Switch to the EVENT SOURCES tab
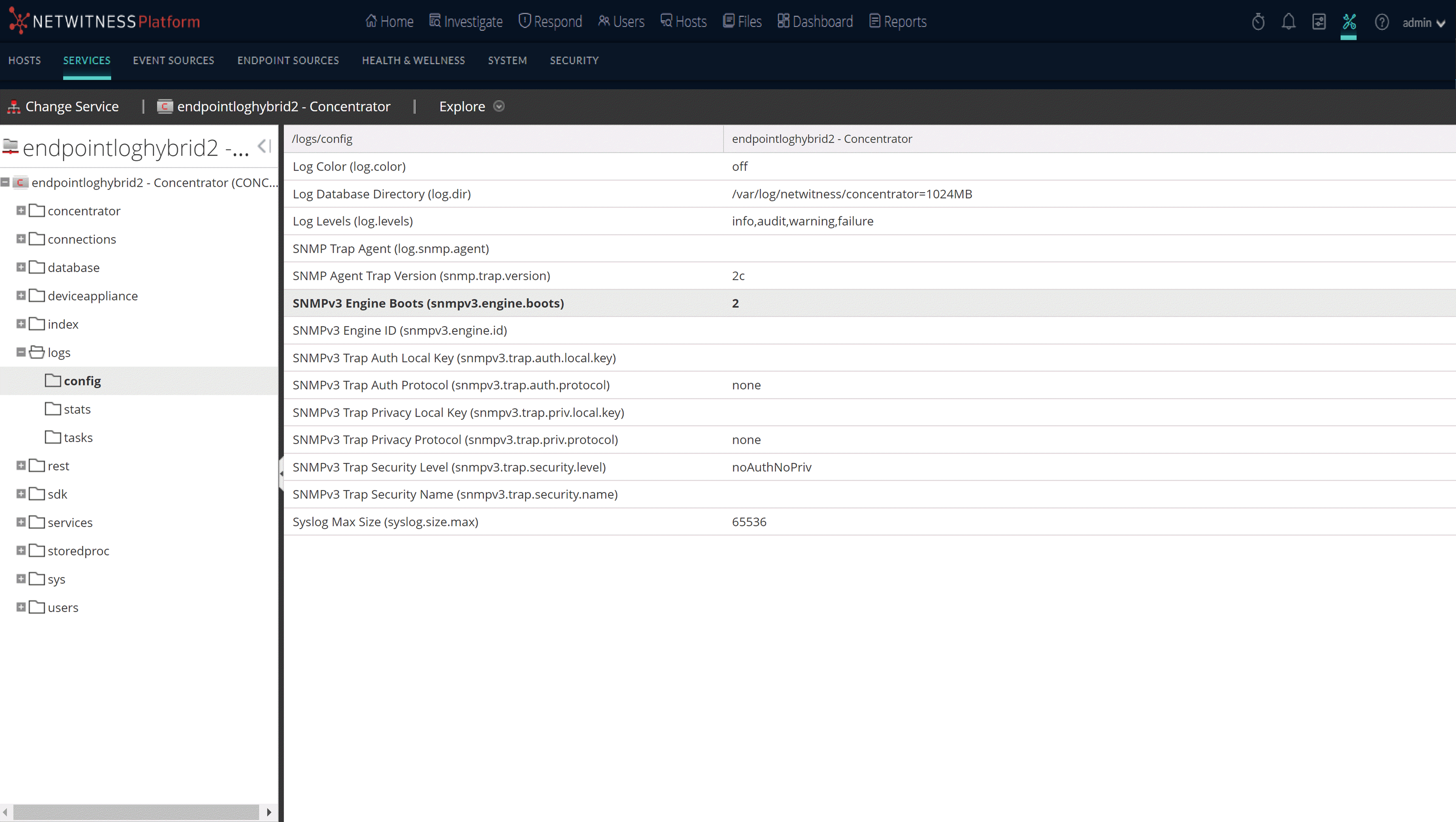This screenshot has width=1456, height=822. click(x=173, y=61)
